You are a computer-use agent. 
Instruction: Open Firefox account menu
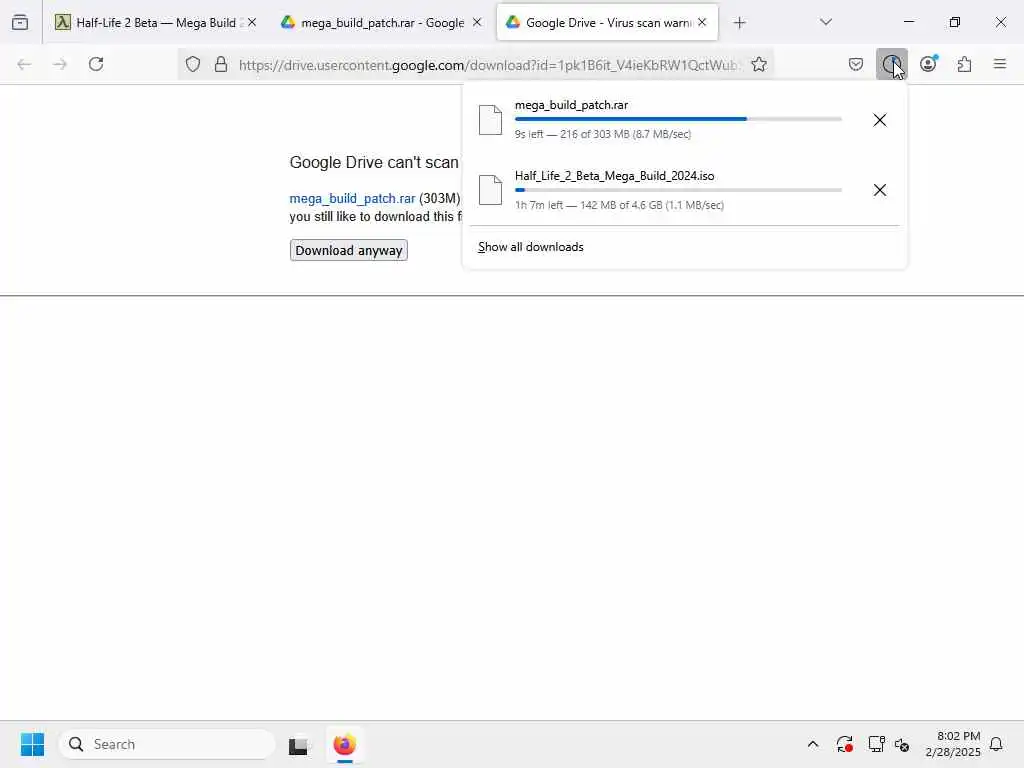coord(928,64)
